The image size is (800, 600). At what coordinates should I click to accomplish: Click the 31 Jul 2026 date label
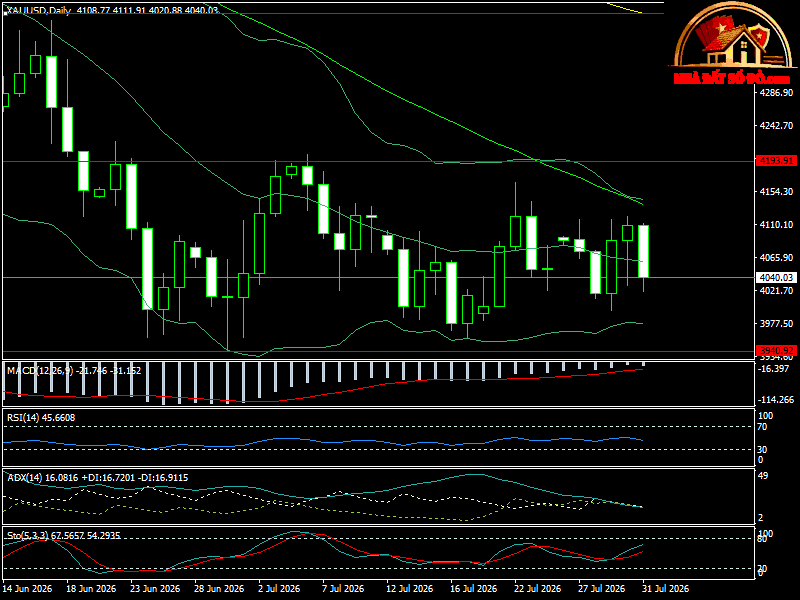[665, 589]
